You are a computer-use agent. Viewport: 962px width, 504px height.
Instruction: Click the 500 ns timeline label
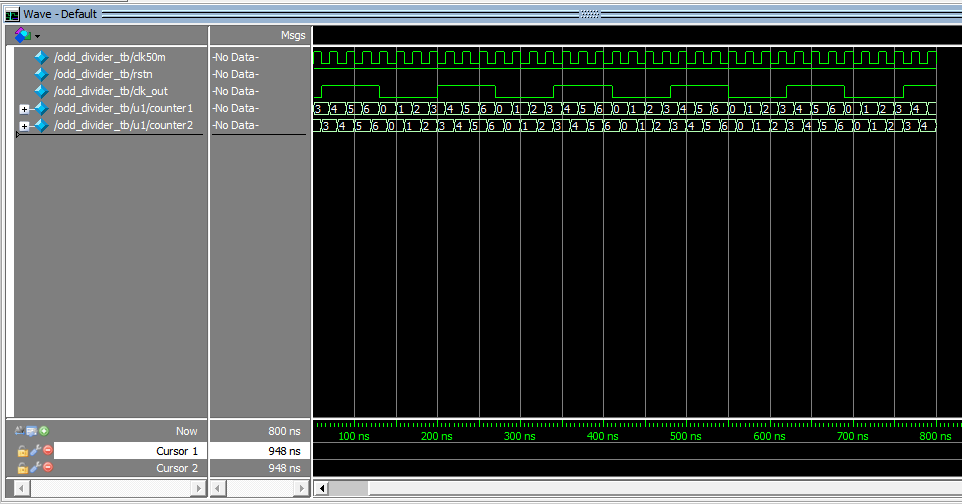686,436
